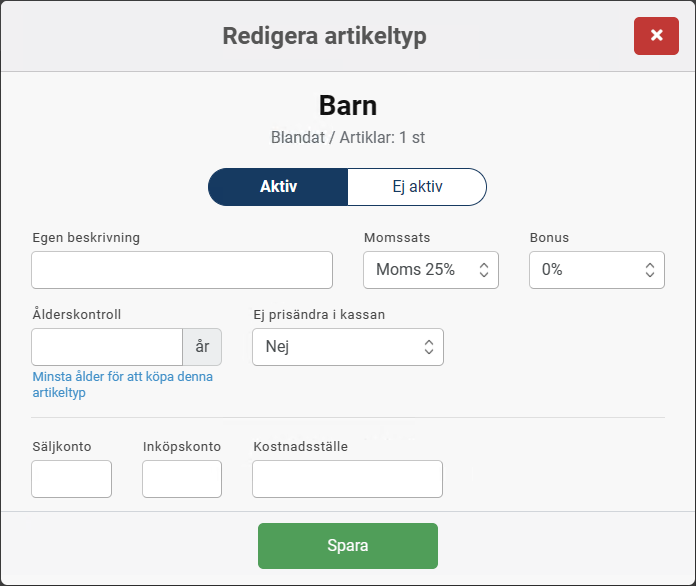Image resolution: width=696 pixels, height=586 pixels.
Task: Click into the Kostnadsställe field
Action: coord(347,479)
